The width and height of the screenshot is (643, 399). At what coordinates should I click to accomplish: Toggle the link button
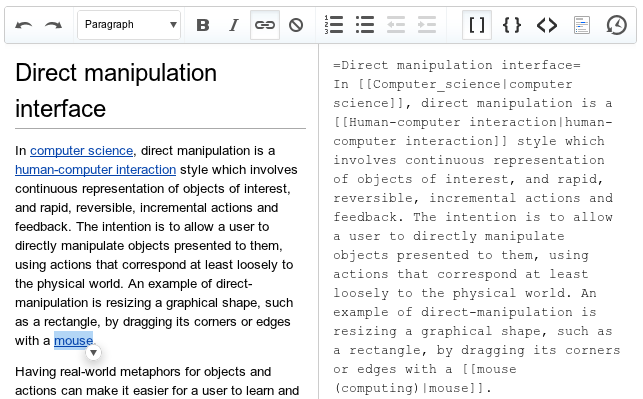tap(265, 25)
